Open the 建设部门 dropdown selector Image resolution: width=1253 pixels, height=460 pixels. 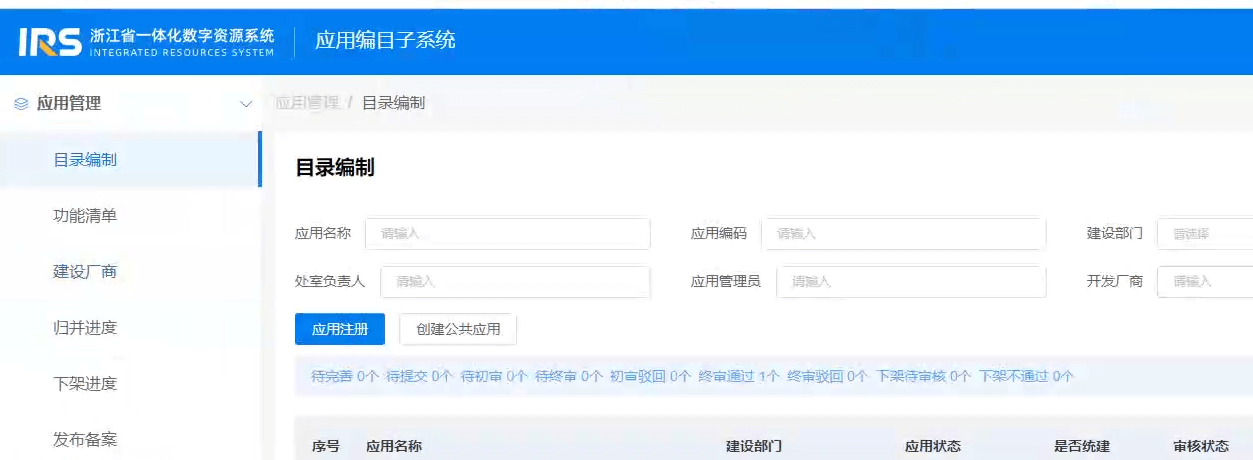[x=1204, y=234]
